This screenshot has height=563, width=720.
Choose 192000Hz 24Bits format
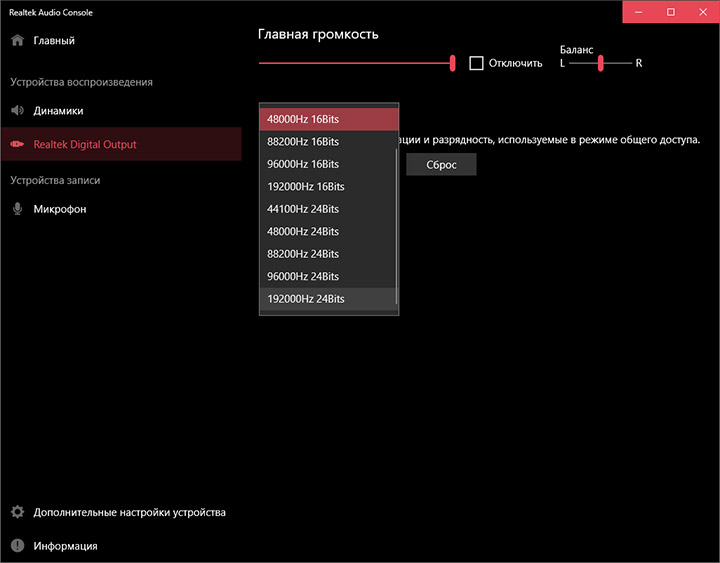pos(328,299)
